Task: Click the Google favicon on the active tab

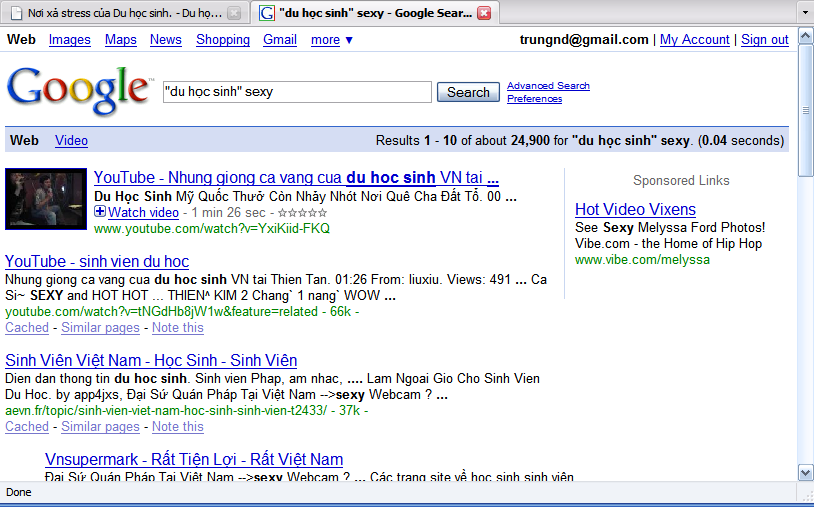Action: pyautogui.click(x=267, y=13)
